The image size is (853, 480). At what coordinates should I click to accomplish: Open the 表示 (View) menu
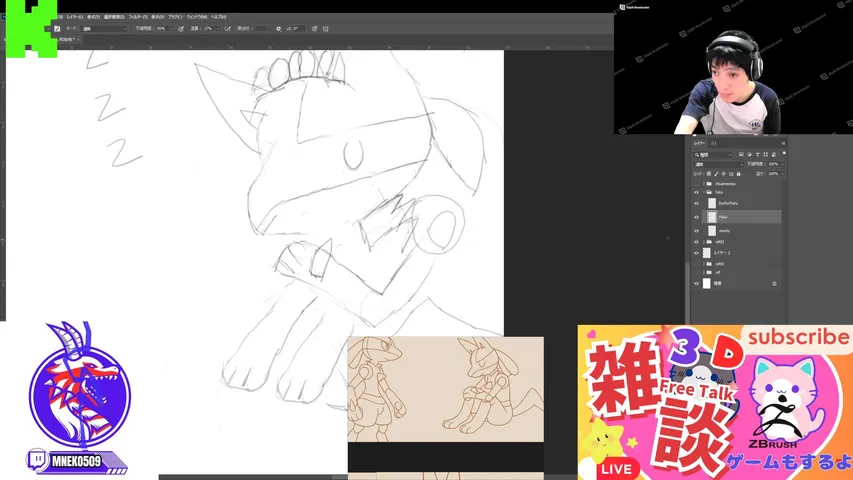(x=158, y=17)
